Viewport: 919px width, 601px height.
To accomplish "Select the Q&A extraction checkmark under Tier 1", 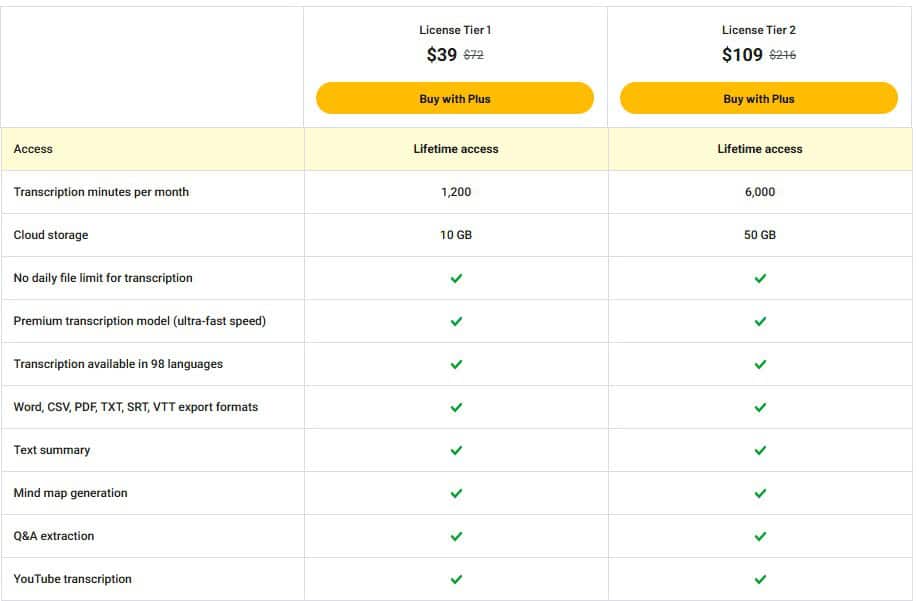I will [x=456, y=536].
